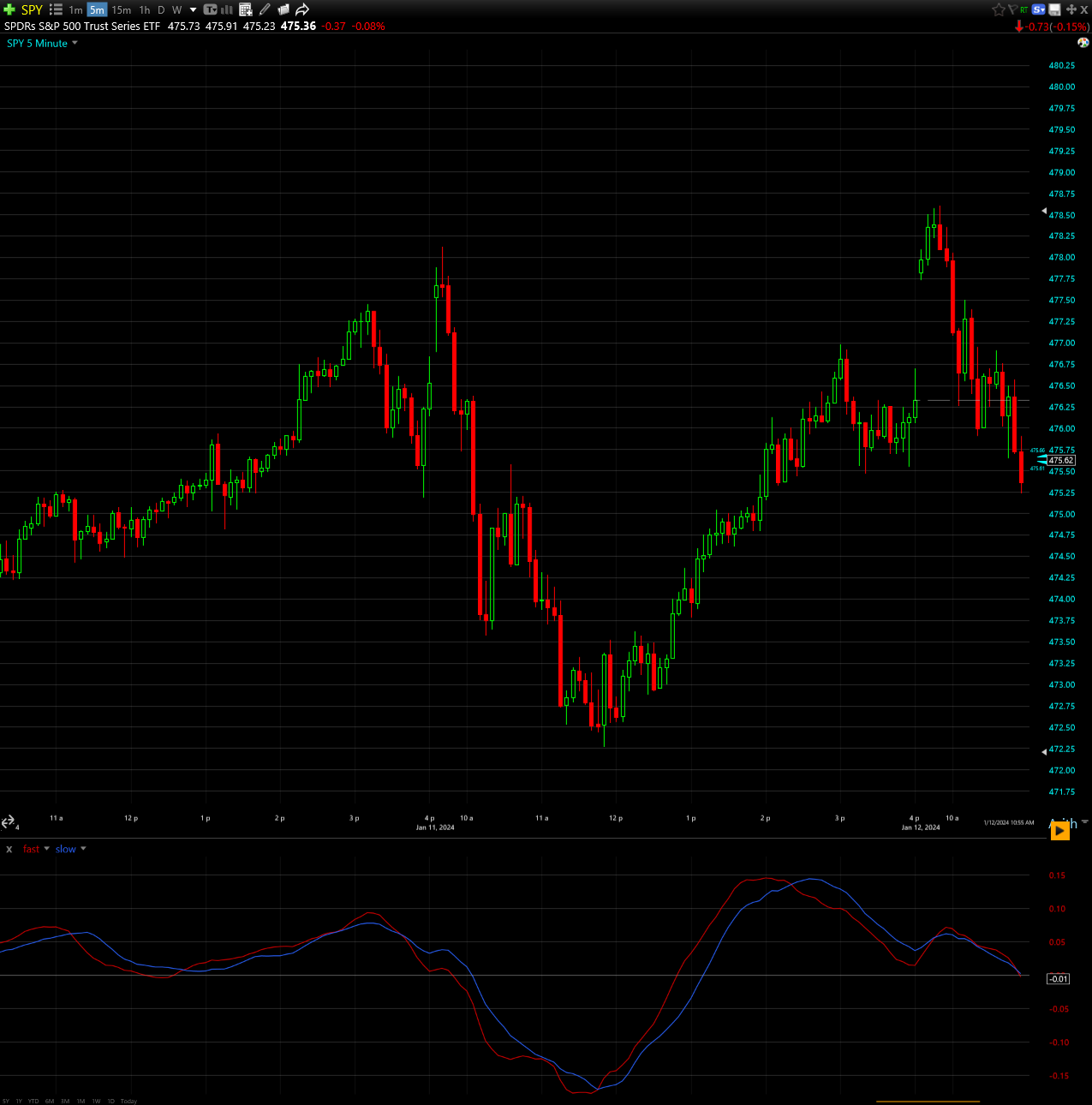Image resolution: width=1092 pixels, height=1105 pixels.
Task: Select the 1h timeframe
Action: (145, 9)
